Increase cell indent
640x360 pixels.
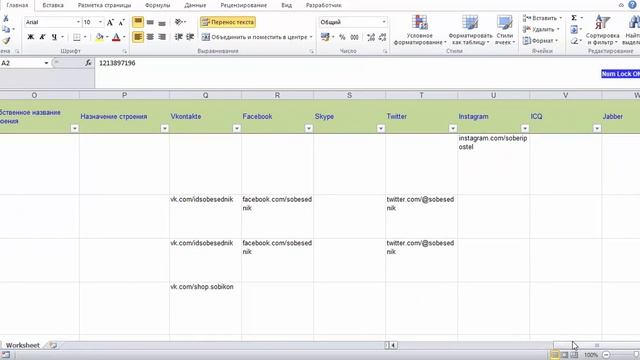[x=190, y=37]
